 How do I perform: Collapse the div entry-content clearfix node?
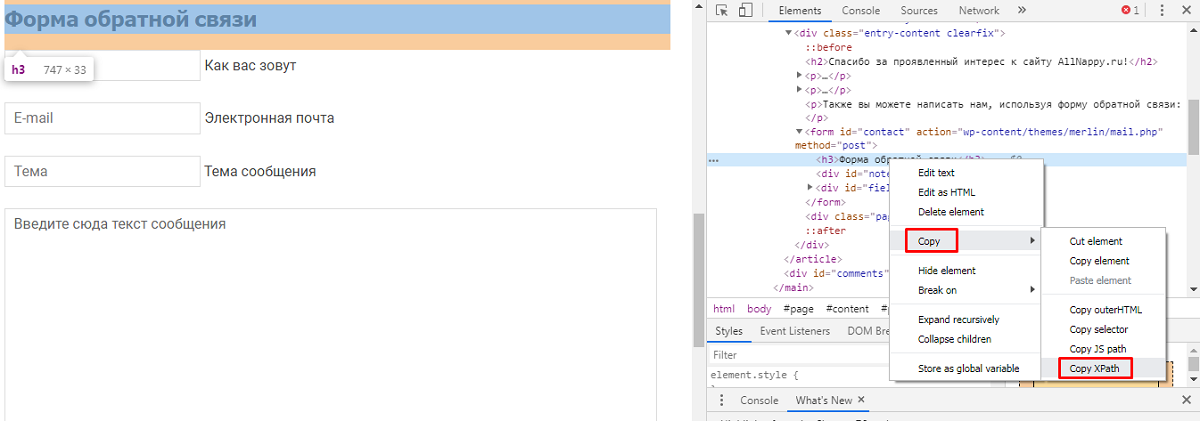pyautogui.click(x=788, y=33)
